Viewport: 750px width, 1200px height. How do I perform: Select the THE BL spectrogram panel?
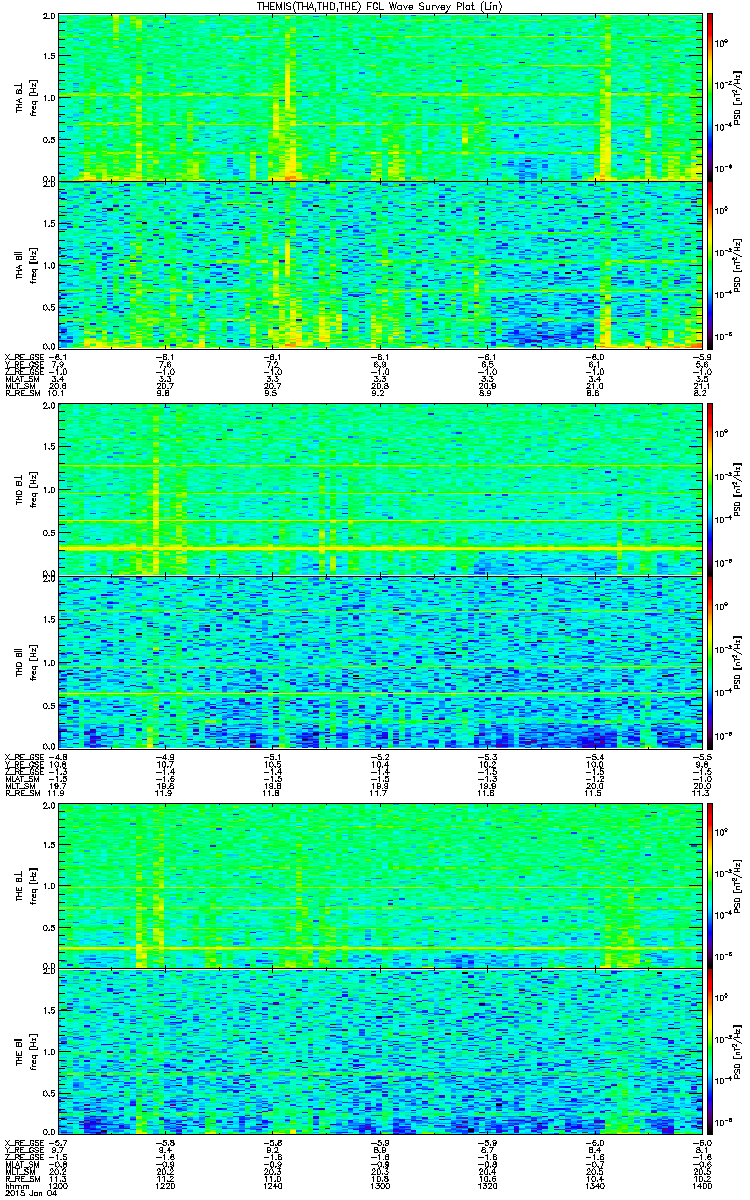coord(380,885)
